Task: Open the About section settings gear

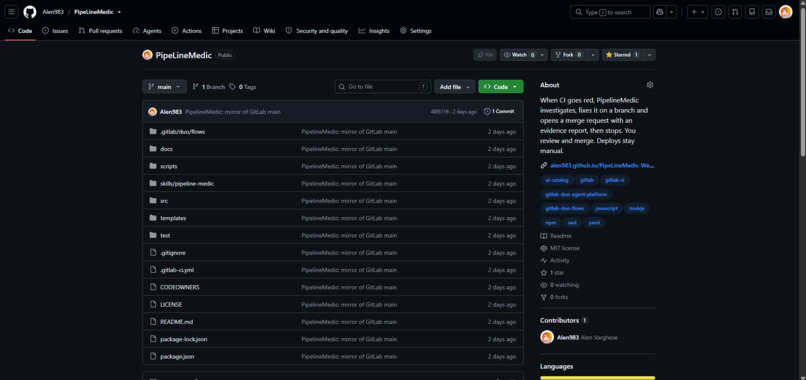Action: [x=650, y=85]
